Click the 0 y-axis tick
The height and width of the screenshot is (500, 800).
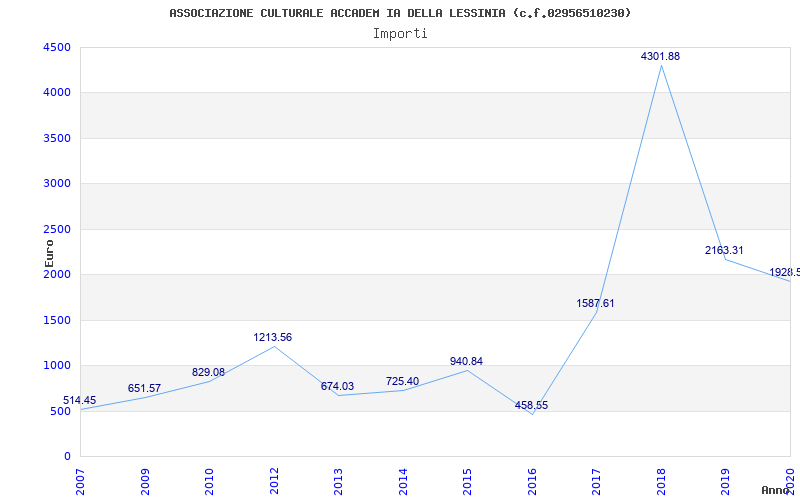pyautogui.click(x=67, y=457)
